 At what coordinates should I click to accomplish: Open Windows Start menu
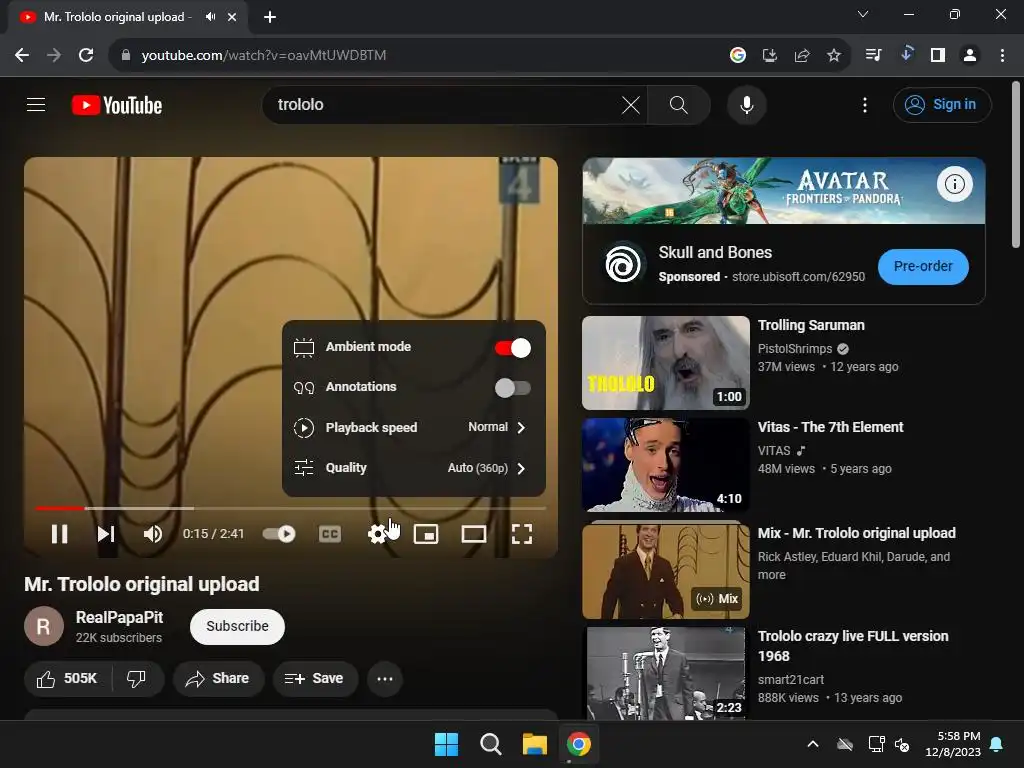tap(447, 744)
